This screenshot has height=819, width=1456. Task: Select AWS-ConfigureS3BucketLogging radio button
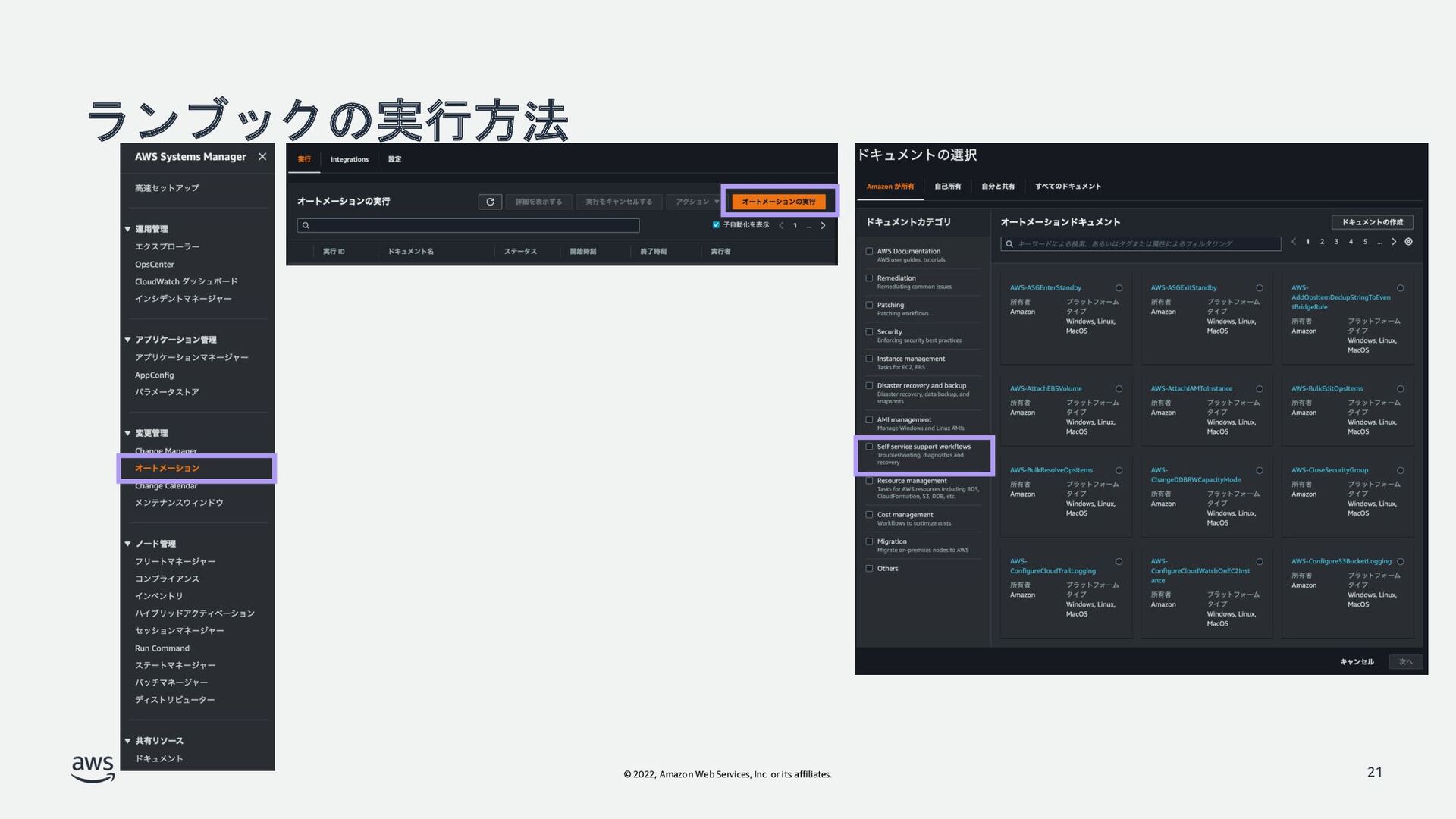pyautogui.click(x=1401, y=562)
